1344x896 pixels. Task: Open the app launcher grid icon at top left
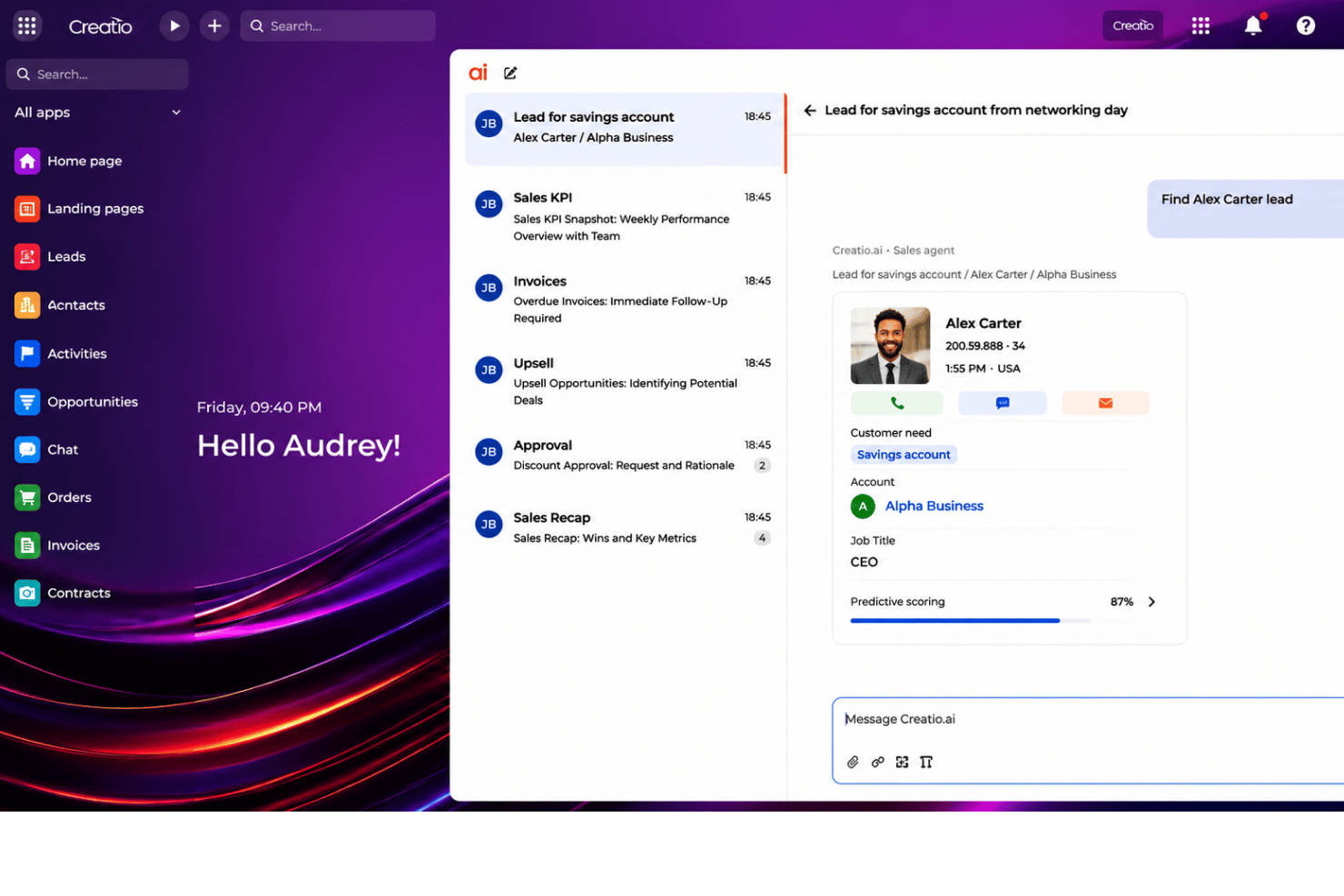coord(27,25)
